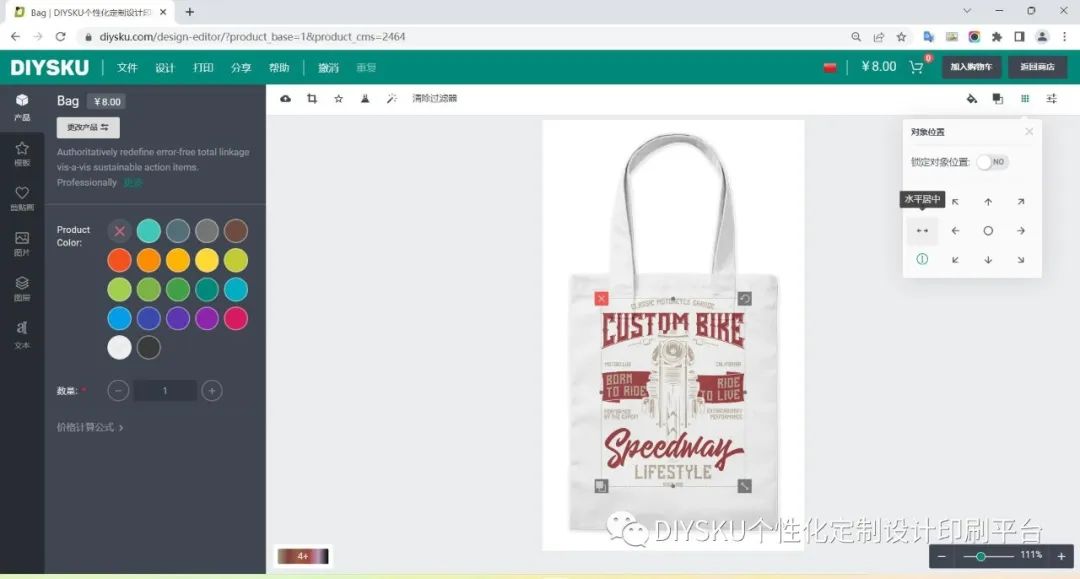
Task: Move object to bottom-right with diagonal arrow
Action: pyautogui.click(x=1021, y=260)
